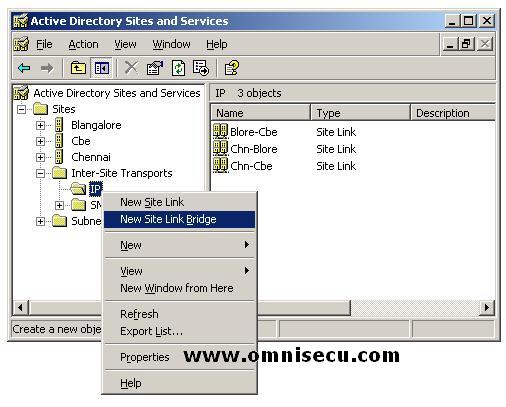The image size is (506, 407).
Task: Click the Forward arrow toolbar icon
Action: point(47,68)
